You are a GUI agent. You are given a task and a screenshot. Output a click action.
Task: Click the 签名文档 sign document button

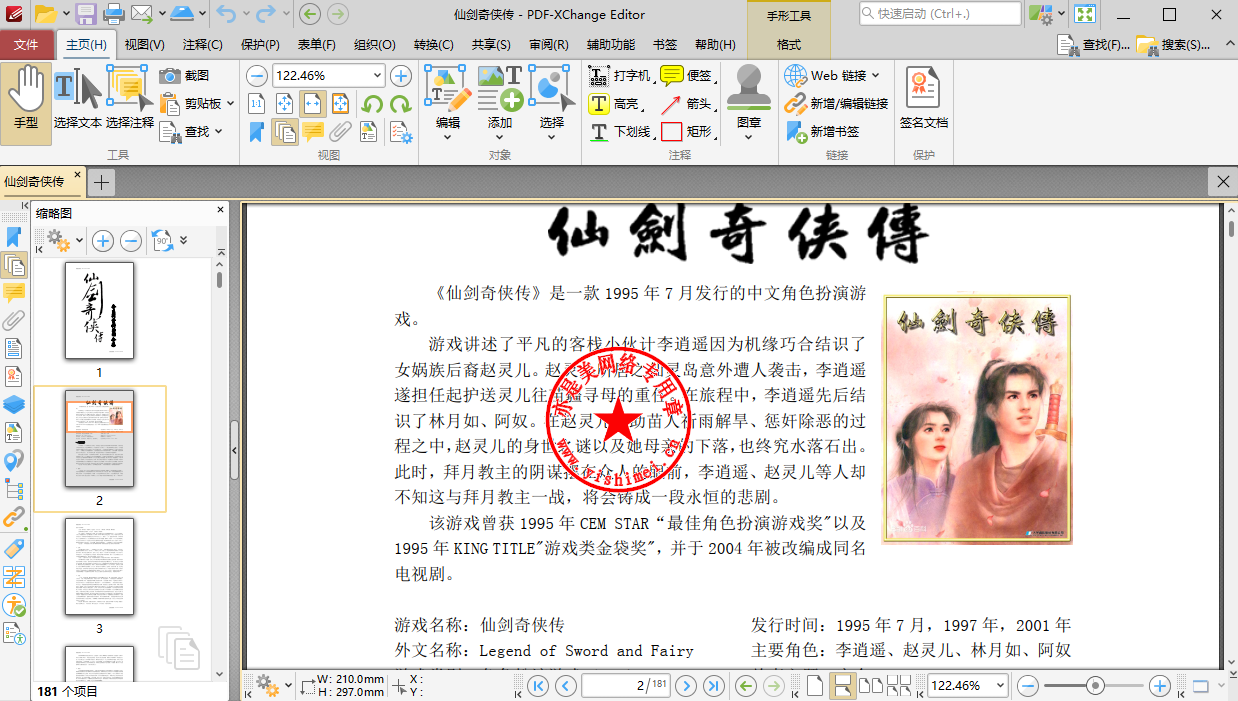click(x=923, y=100)
